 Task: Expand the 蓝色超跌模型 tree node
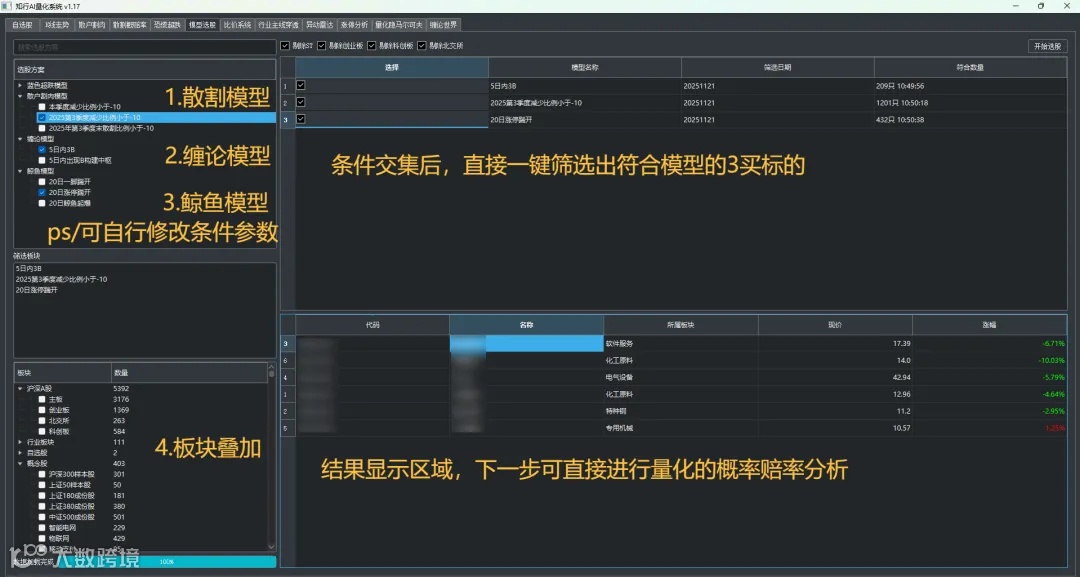18,85
